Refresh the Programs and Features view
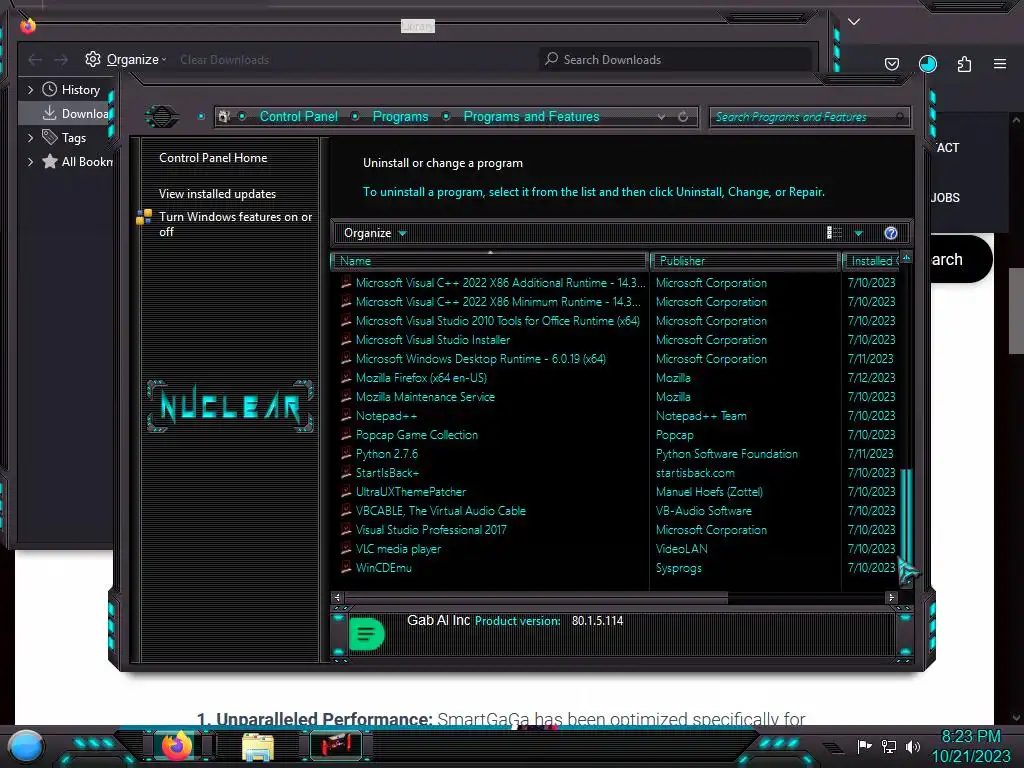Viewport: 1024px width, 768px height. [x=683, y=117]
